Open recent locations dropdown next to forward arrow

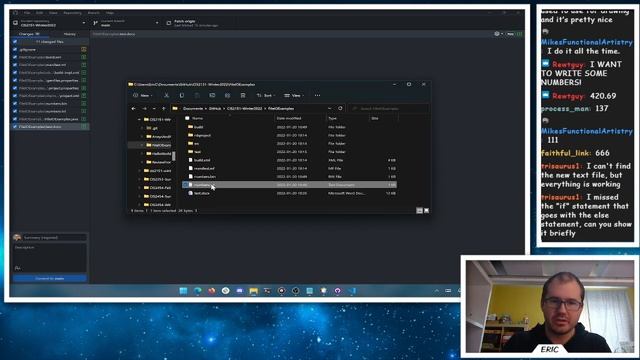tap(154, 109)
